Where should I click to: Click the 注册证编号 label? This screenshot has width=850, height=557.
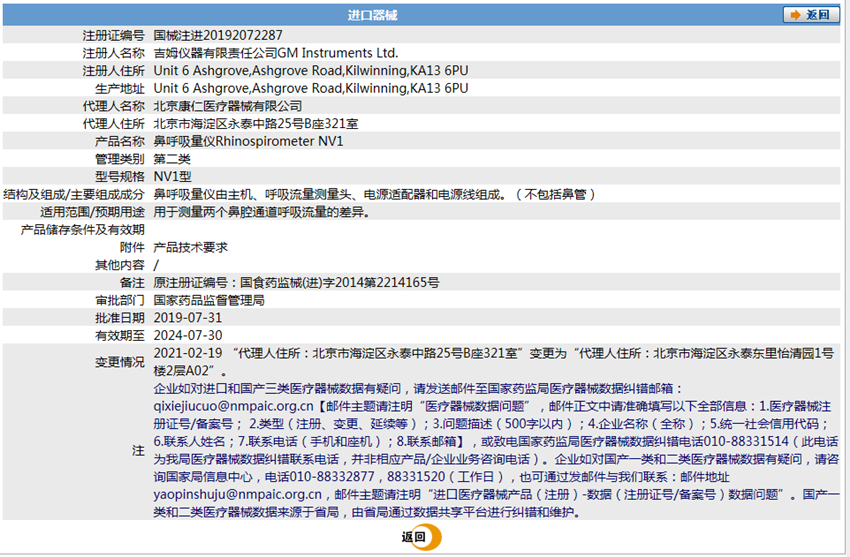[x=114, y=36]
